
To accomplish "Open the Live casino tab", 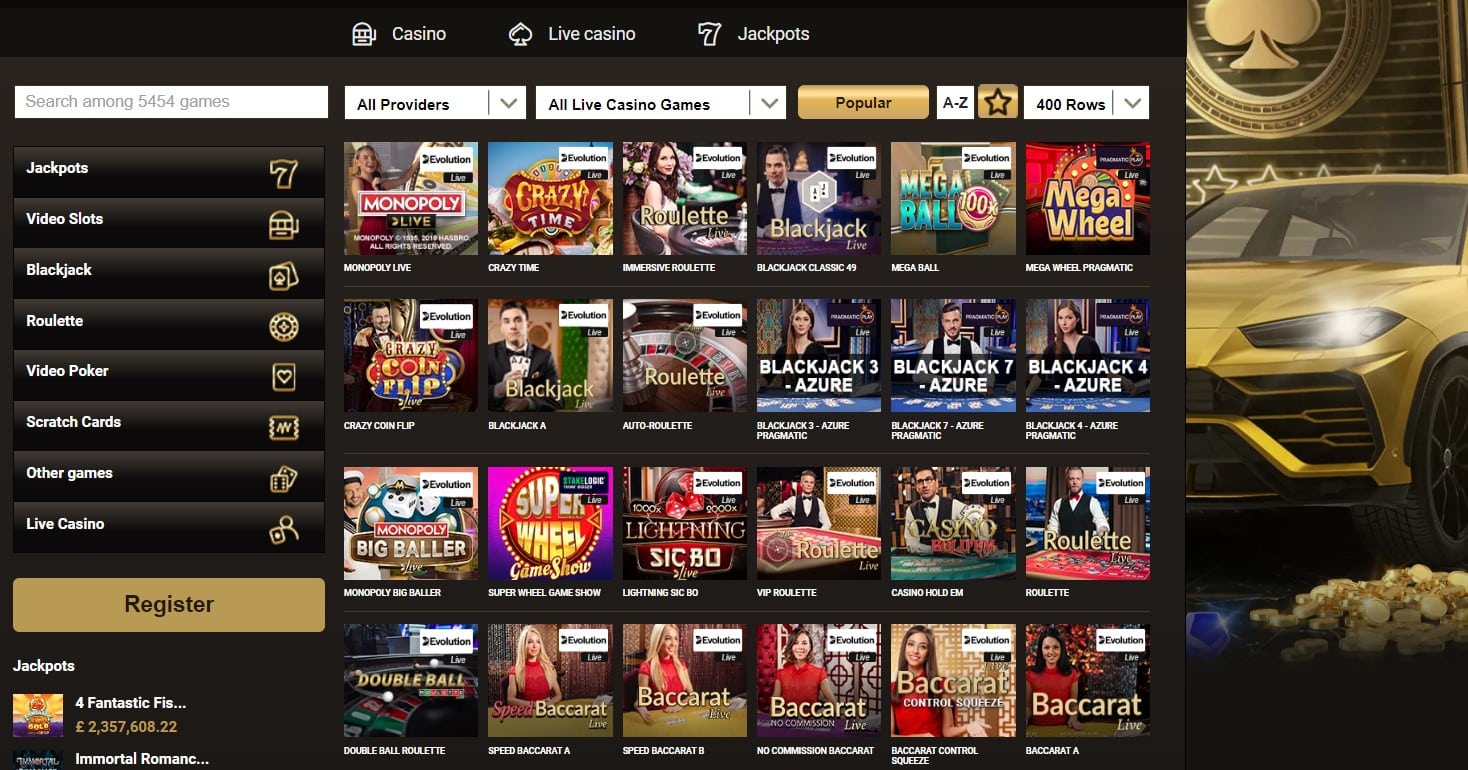I will [x=572, y=34].
